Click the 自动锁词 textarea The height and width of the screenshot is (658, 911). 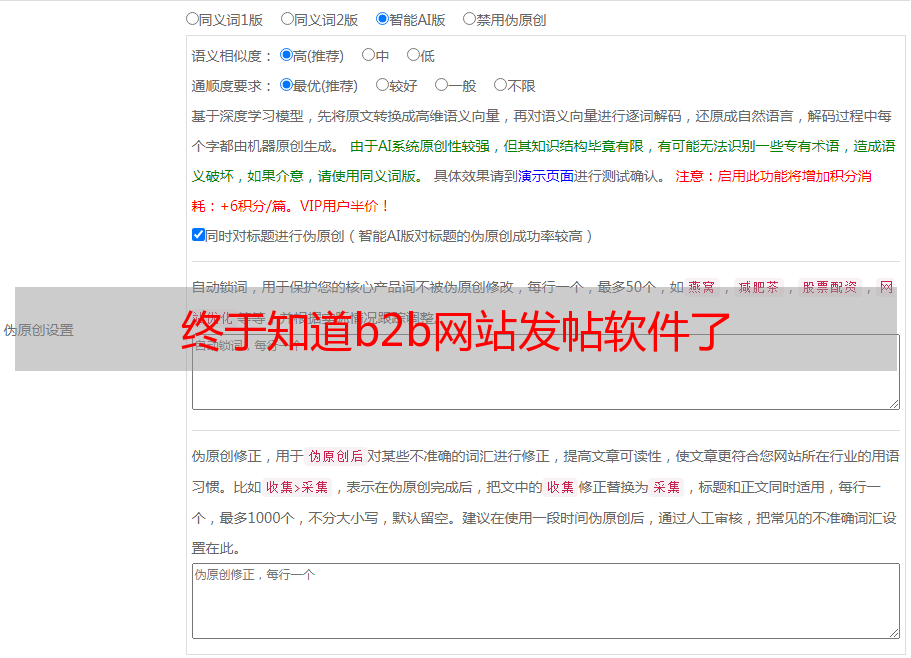(x=546, y=372)
